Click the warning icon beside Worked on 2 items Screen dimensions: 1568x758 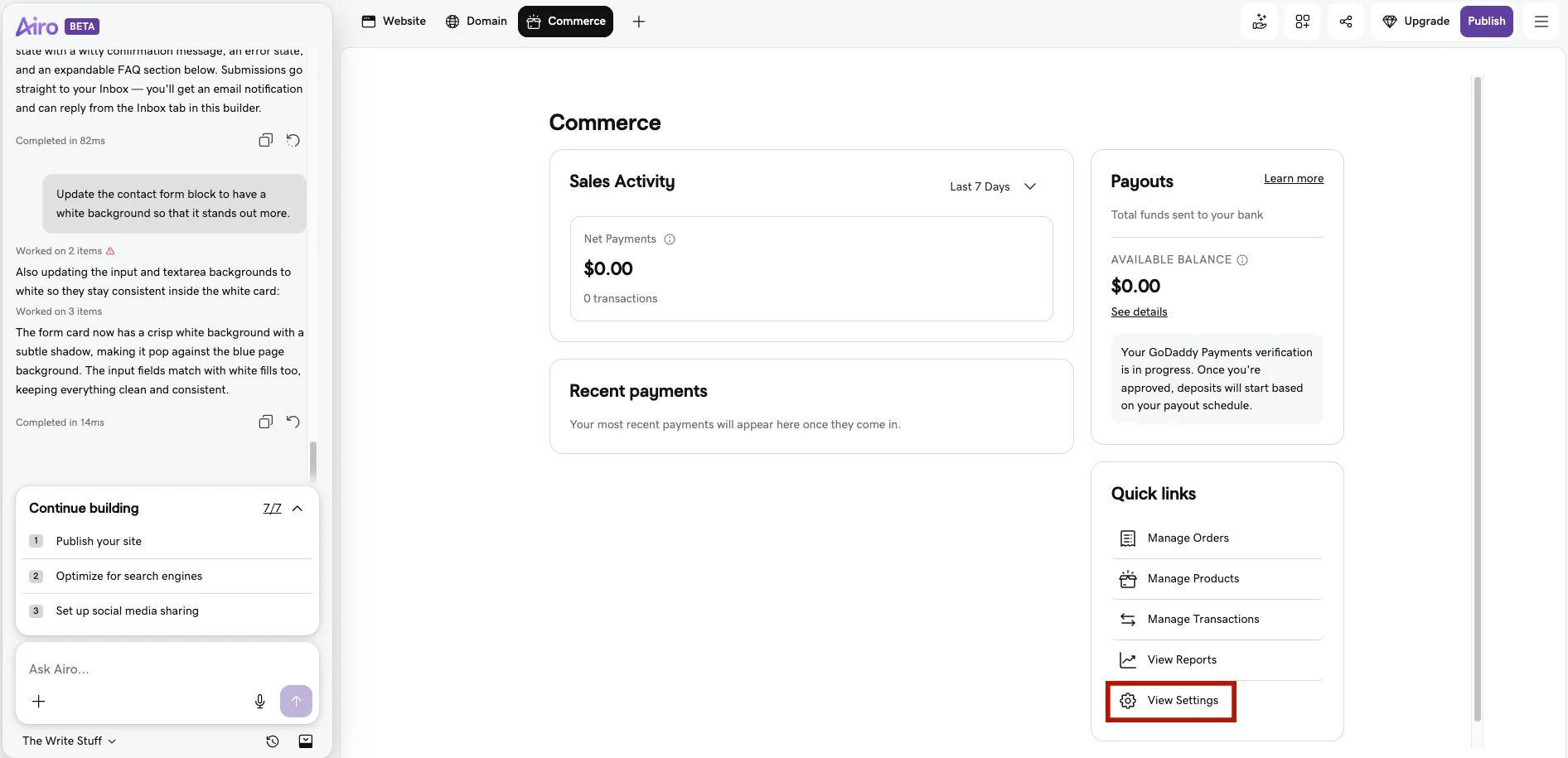pos(110,251)
